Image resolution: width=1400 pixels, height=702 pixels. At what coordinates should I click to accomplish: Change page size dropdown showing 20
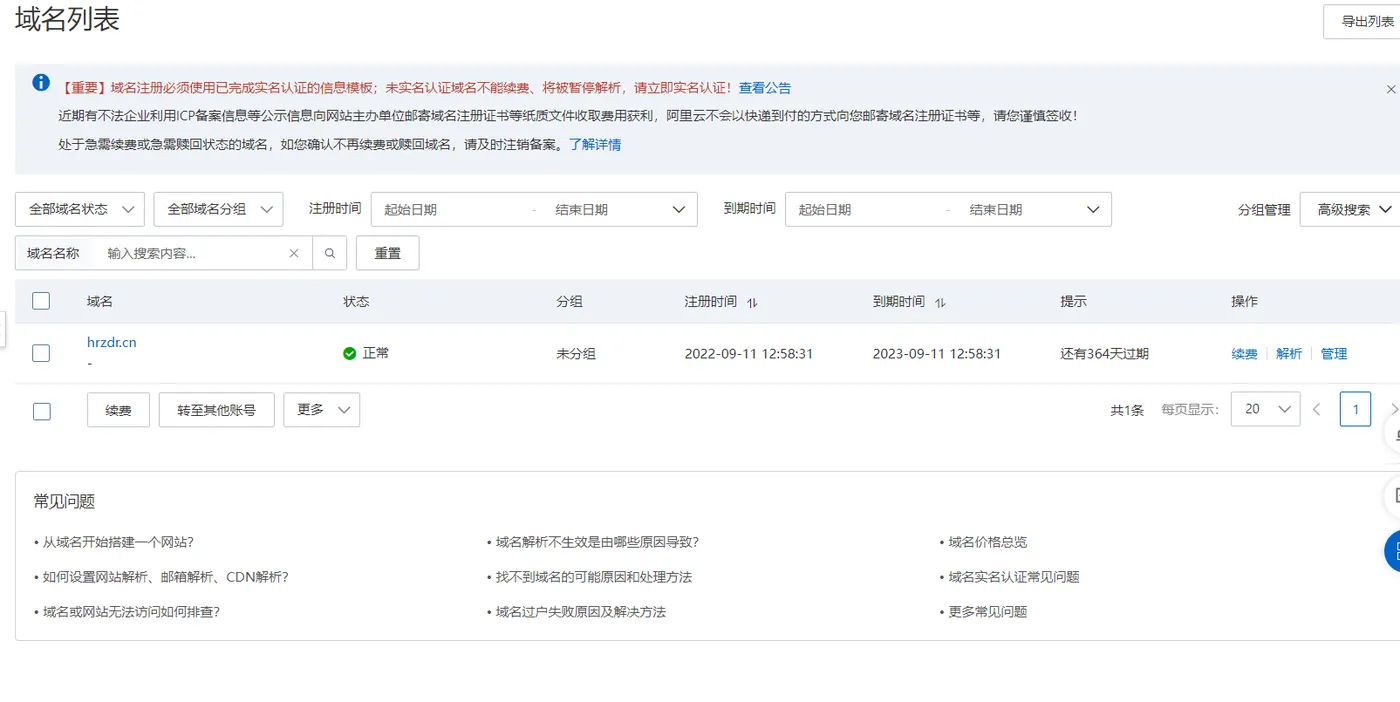pos(1266,409)
